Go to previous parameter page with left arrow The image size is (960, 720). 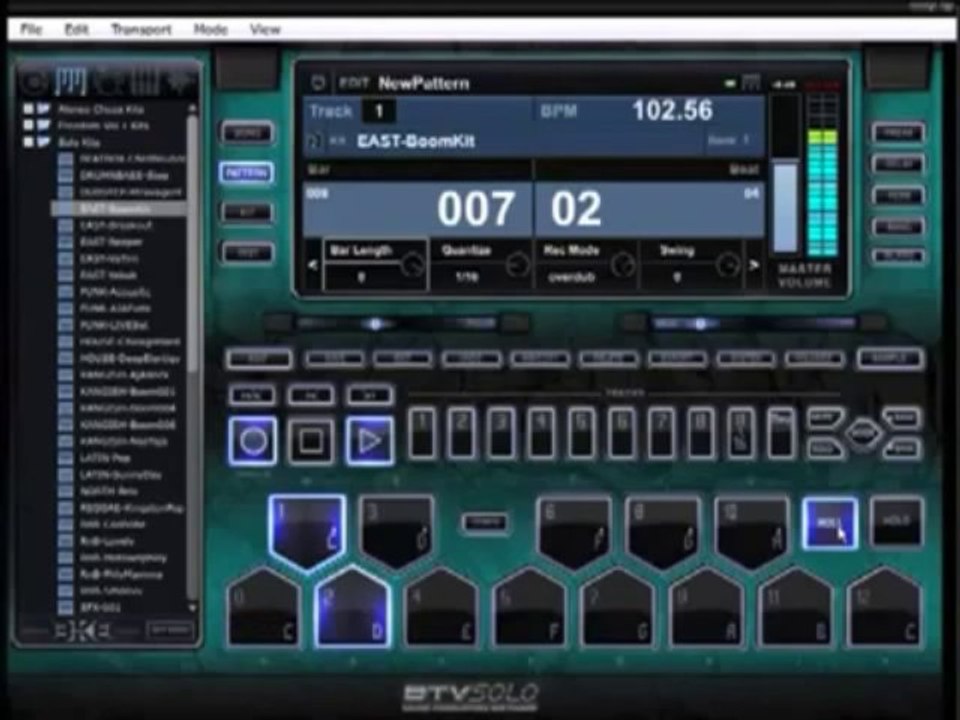point(313,265)
